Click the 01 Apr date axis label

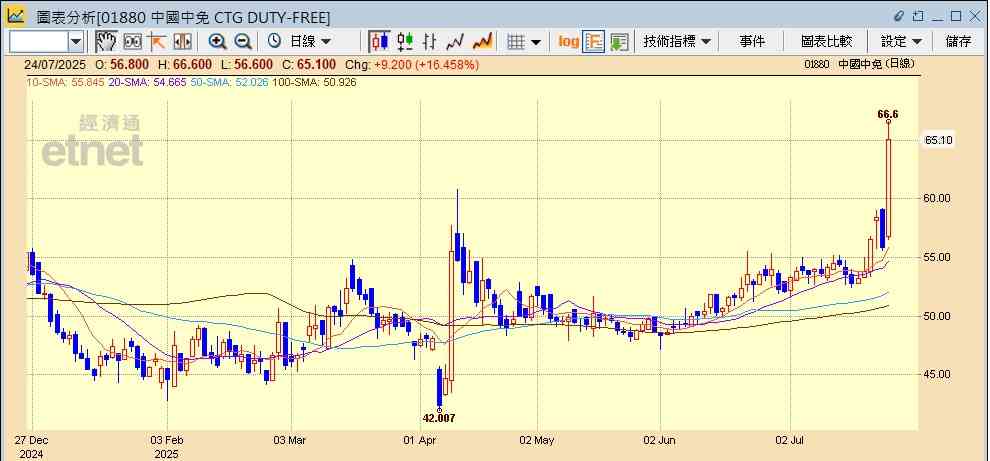click(420, 440)
